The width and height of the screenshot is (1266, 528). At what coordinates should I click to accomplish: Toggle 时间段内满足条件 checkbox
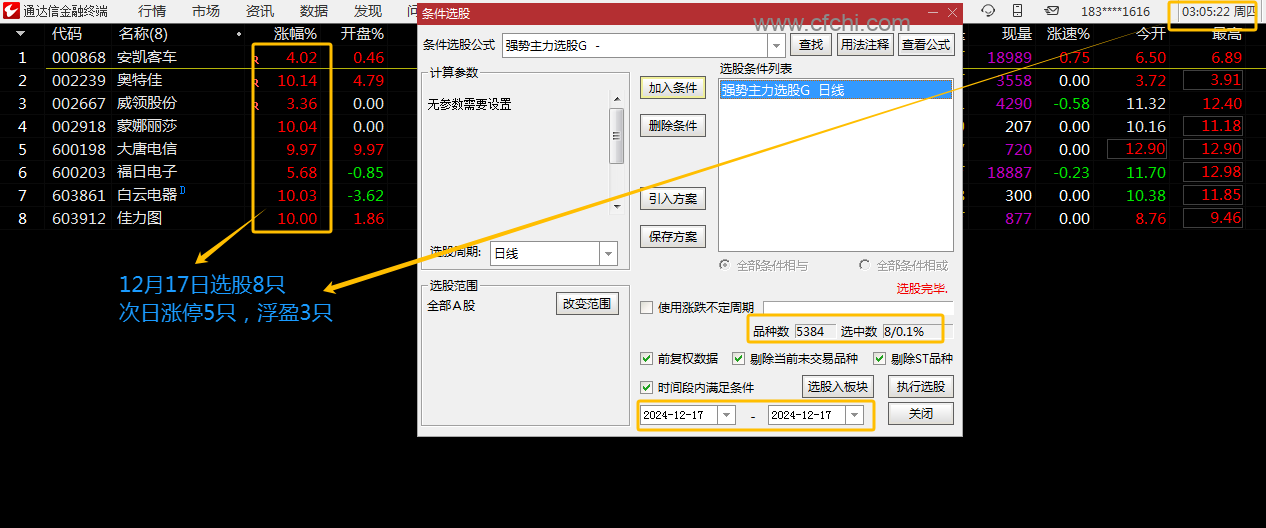tap(647, 388)
